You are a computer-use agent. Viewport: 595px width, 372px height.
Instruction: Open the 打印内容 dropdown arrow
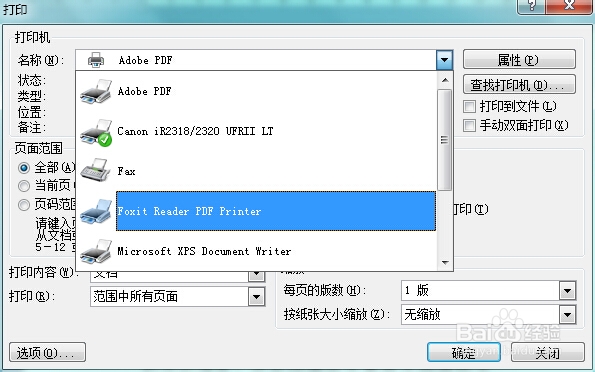coord(257,274)
